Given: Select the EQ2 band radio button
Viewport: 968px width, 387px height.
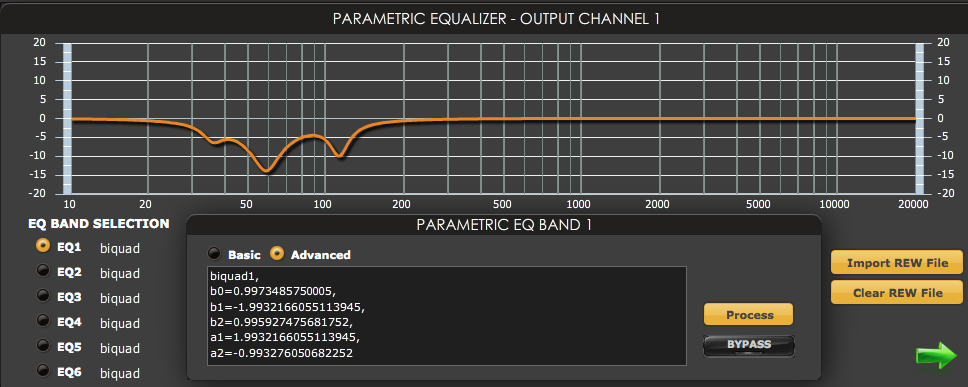Looking at the screenshot, I should (x=43, y=271).
